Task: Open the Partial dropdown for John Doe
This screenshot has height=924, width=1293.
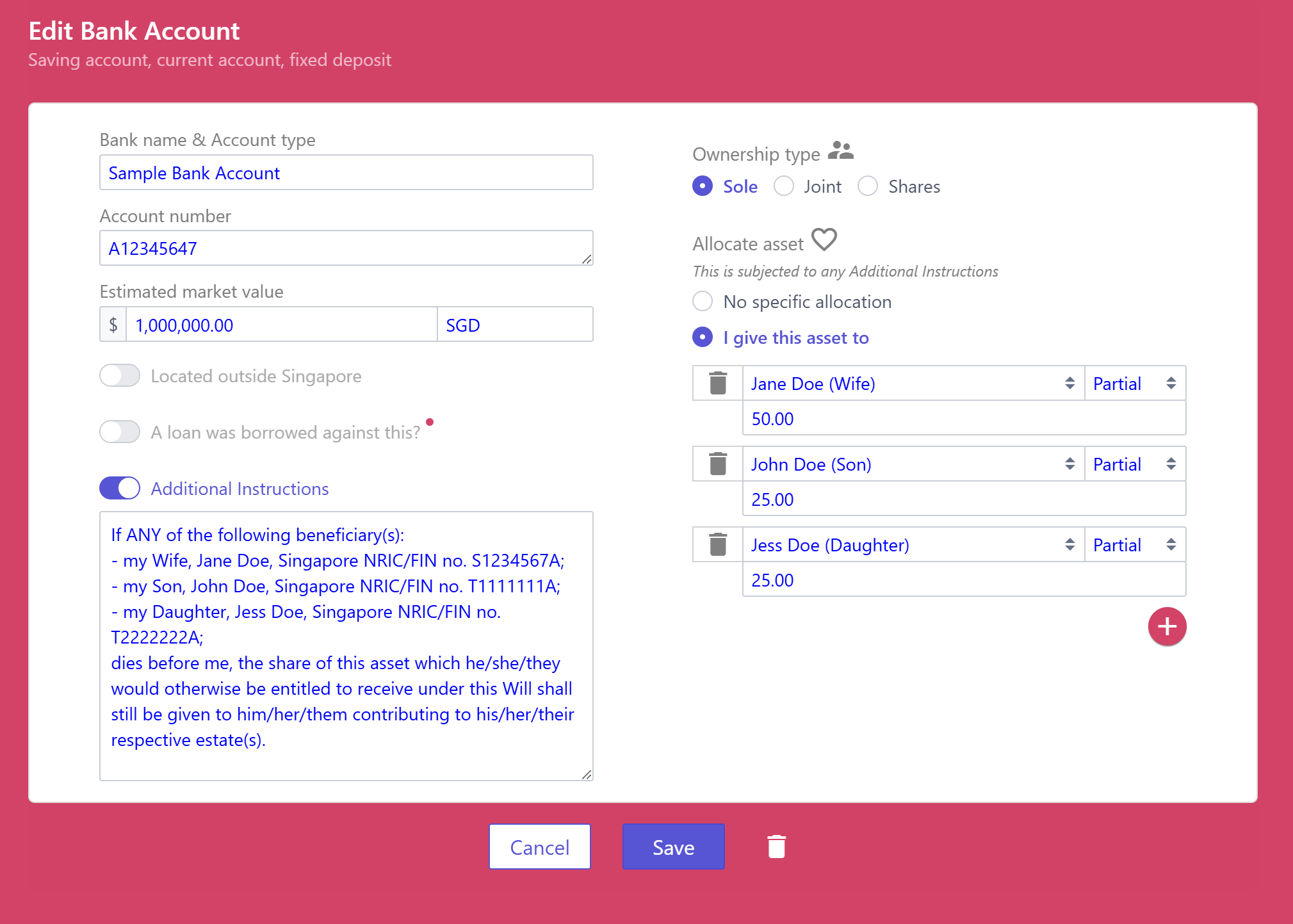Action: pyautogui.click(x=1134, y=464)
